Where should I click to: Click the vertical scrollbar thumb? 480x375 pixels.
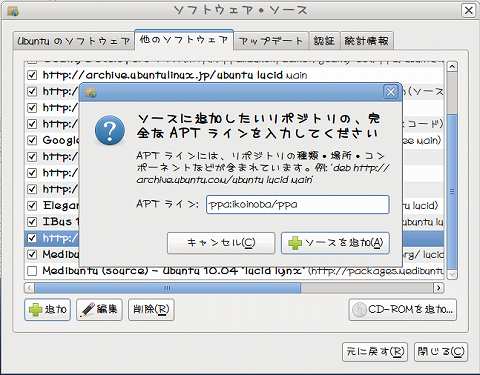pyautogui.click(x=452, y=191)
